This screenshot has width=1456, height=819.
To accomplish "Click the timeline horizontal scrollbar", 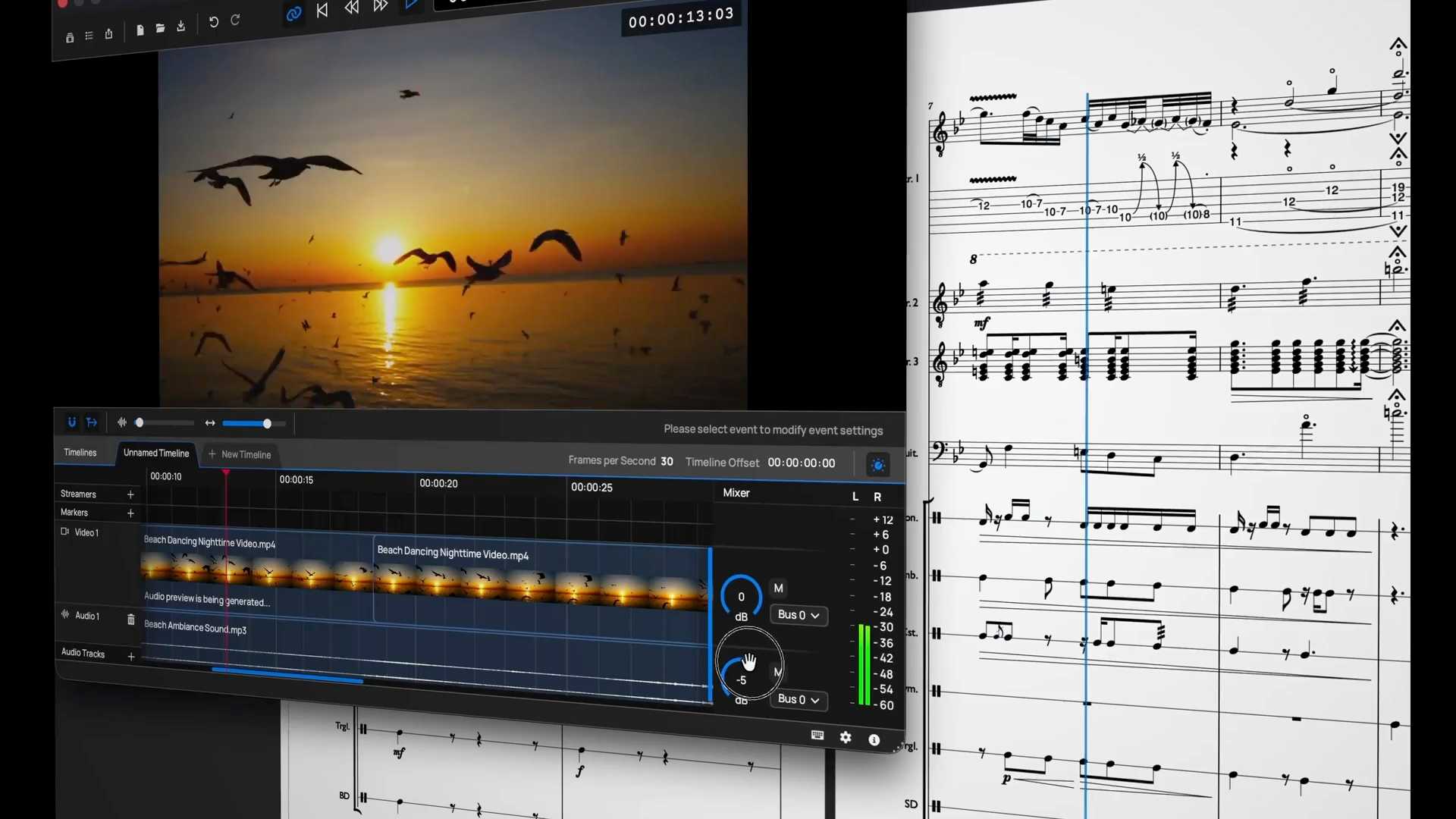I will click(x=287, y=676).
